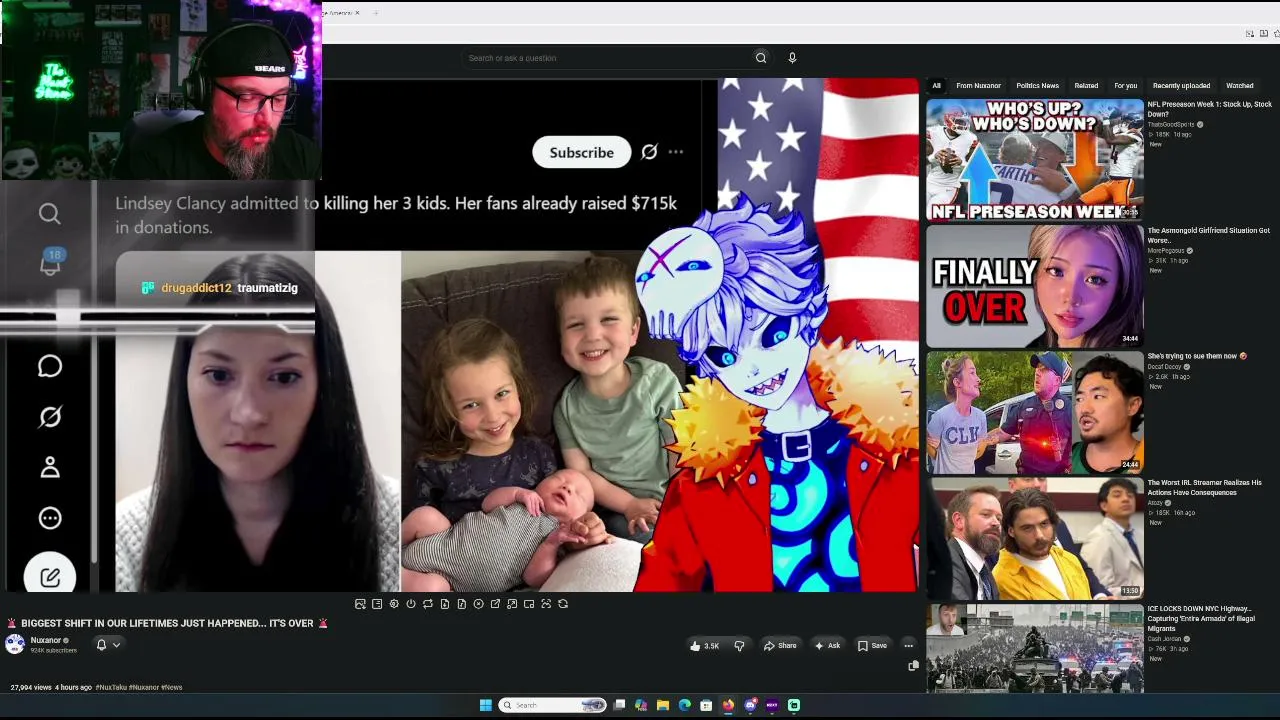Click the Ask button
Viewport: 1280px width, 720px height.
827,646
